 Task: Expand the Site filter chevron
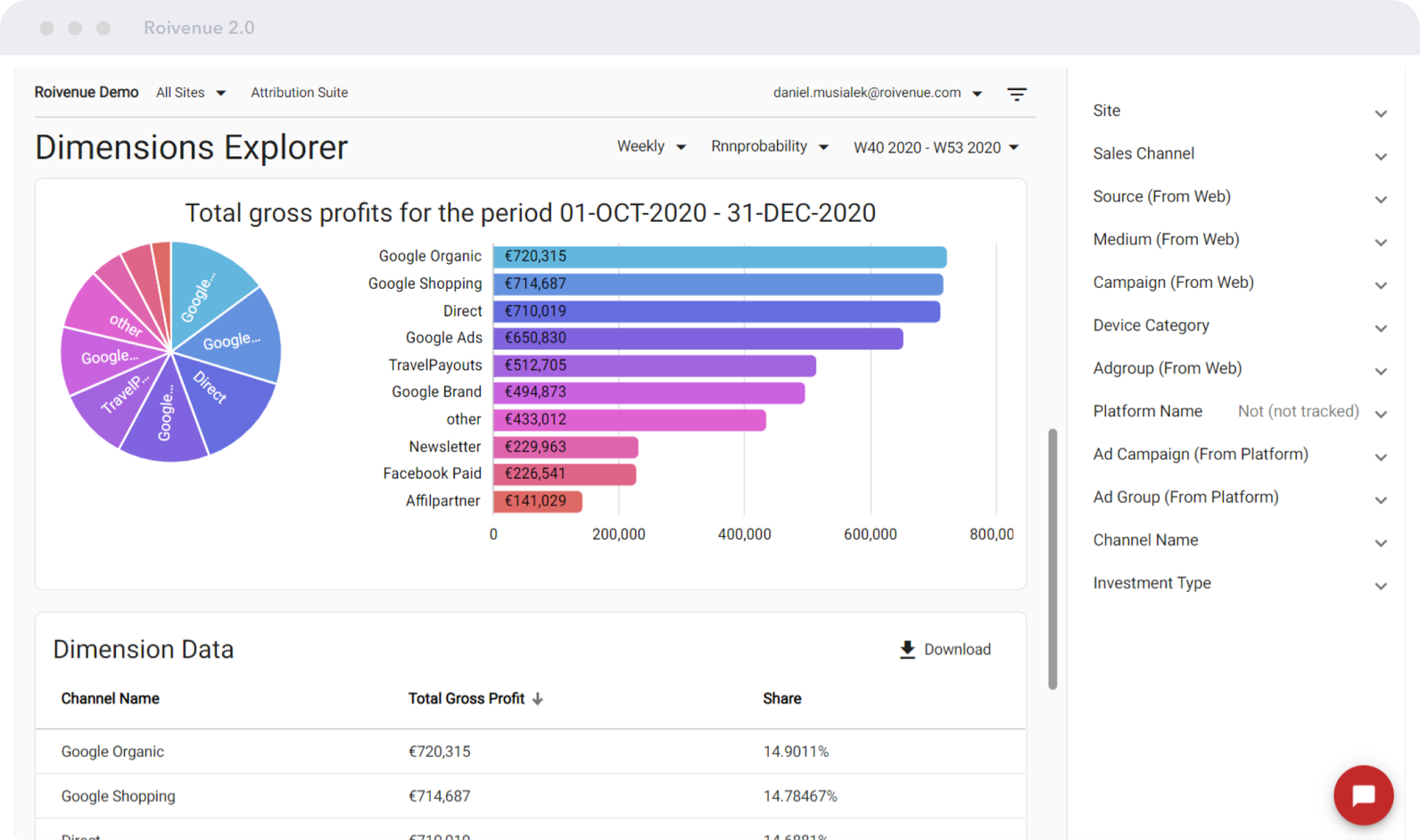(x=1381, y=113)
